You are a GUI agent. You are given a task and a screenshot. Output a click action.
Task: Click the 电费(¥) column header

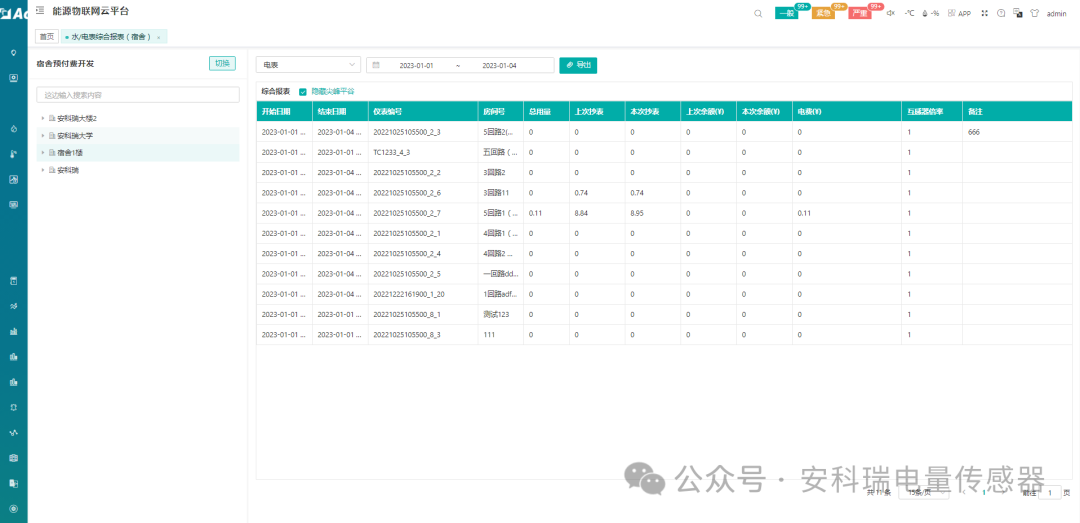click(x=847, y=111)
